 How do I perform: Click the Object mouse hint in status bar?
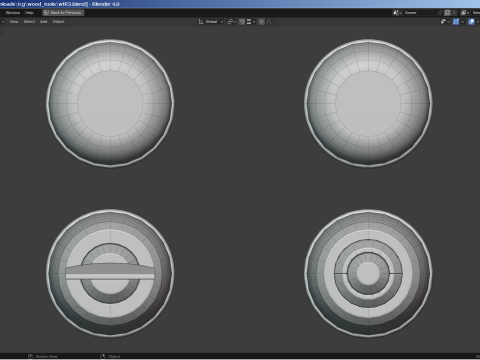(x=111, y=356)
